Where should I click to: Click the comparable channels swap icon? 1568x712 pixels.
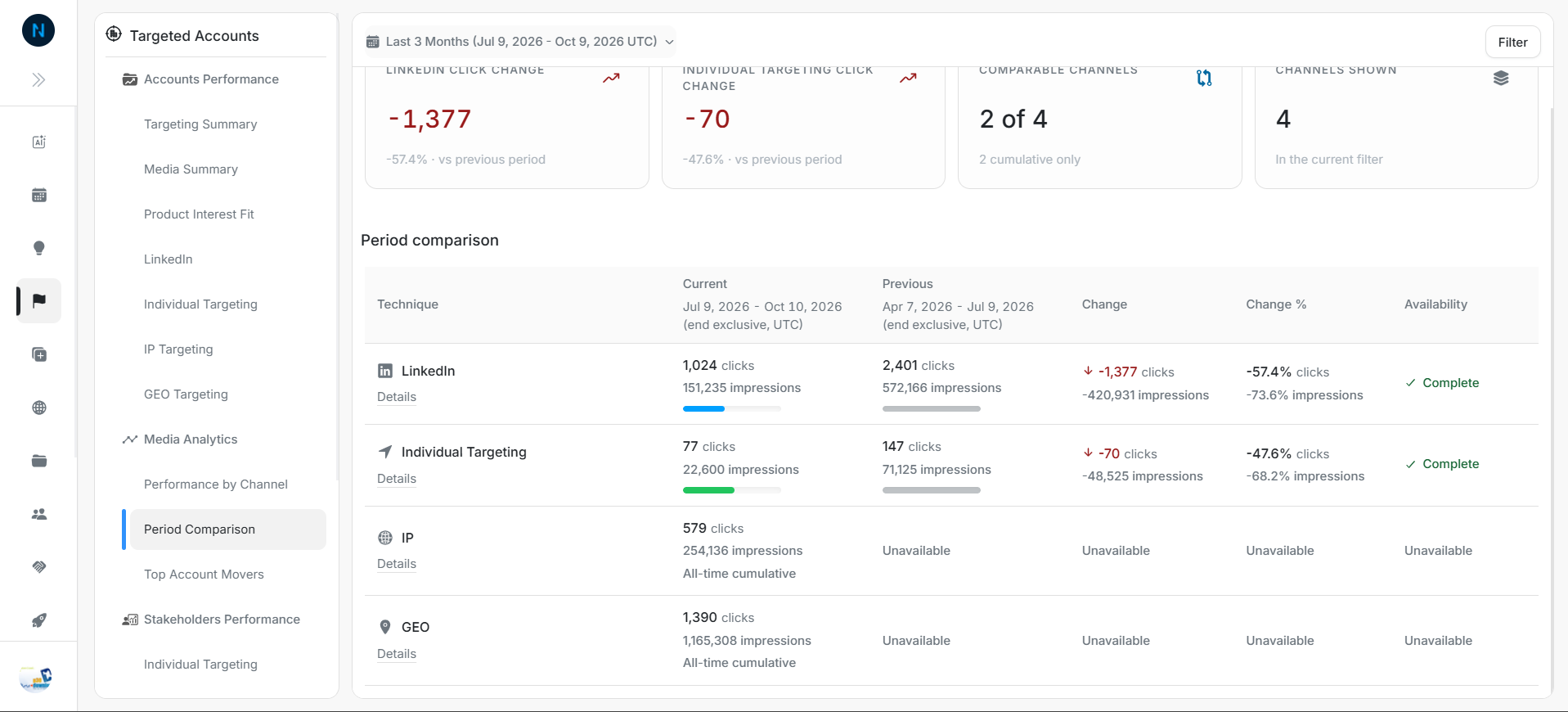[1203, 78]
